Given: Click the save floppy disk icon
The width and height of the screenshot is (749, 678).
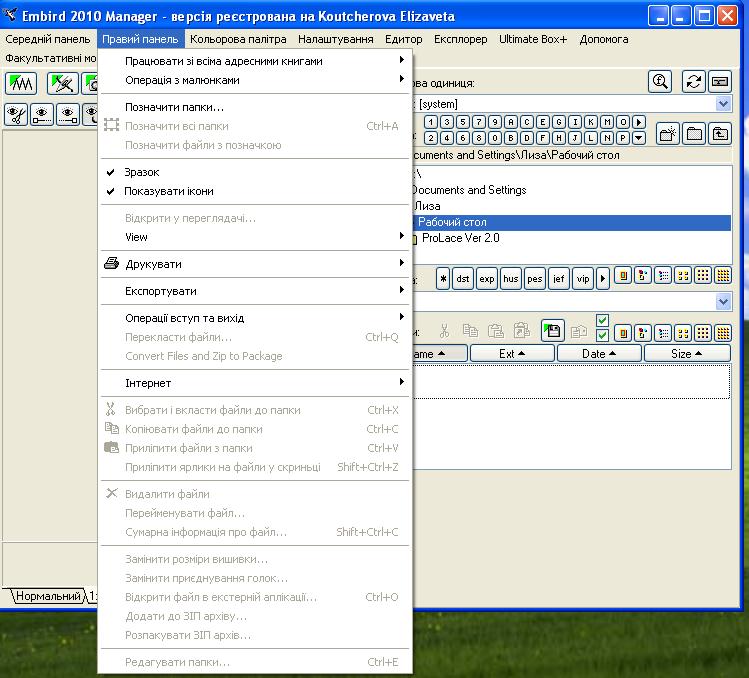Looking at the screenshot, I should [551, 330].
